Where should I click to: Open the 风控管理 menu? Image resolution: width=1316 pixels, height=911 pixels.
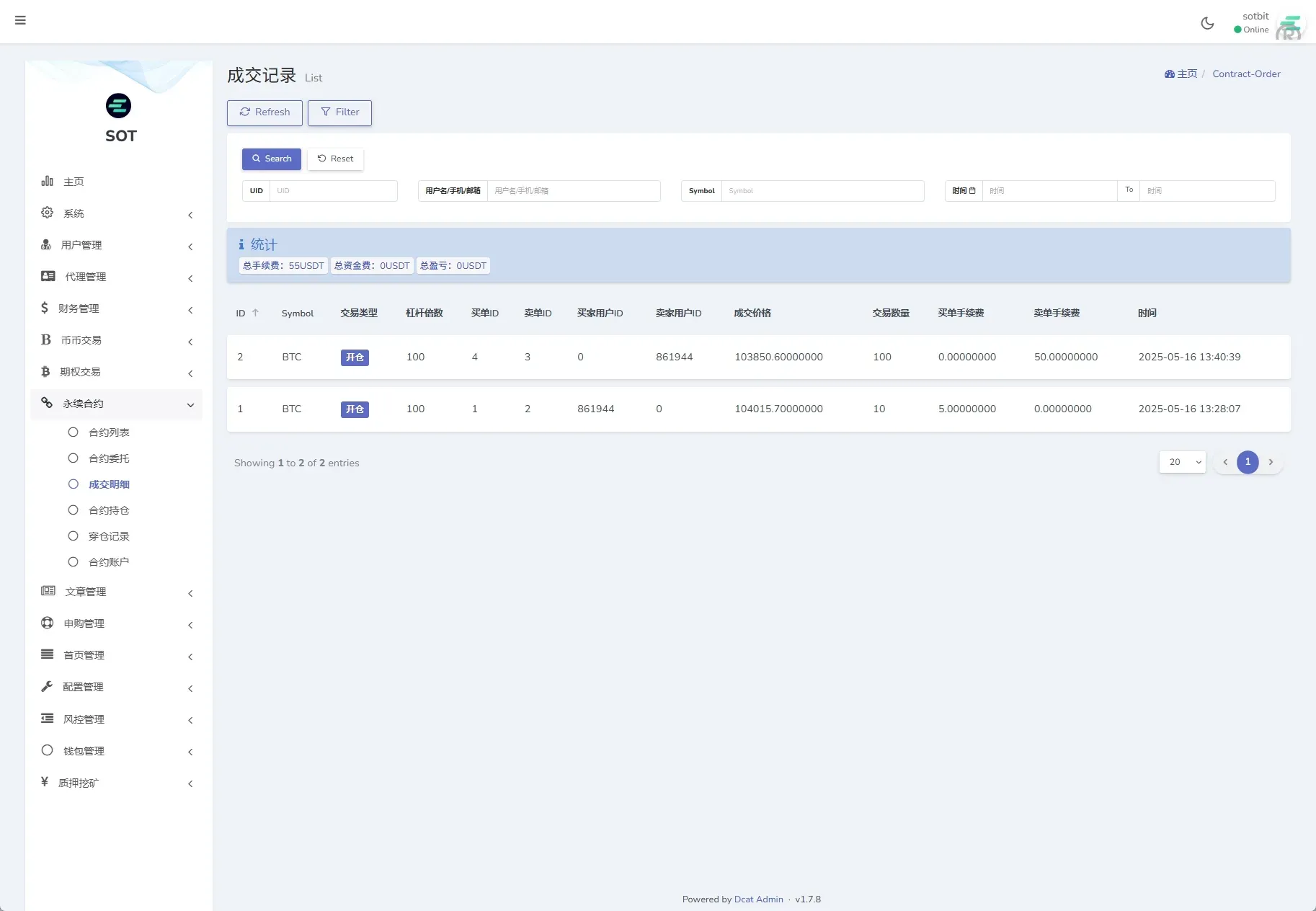coord(85,719)
